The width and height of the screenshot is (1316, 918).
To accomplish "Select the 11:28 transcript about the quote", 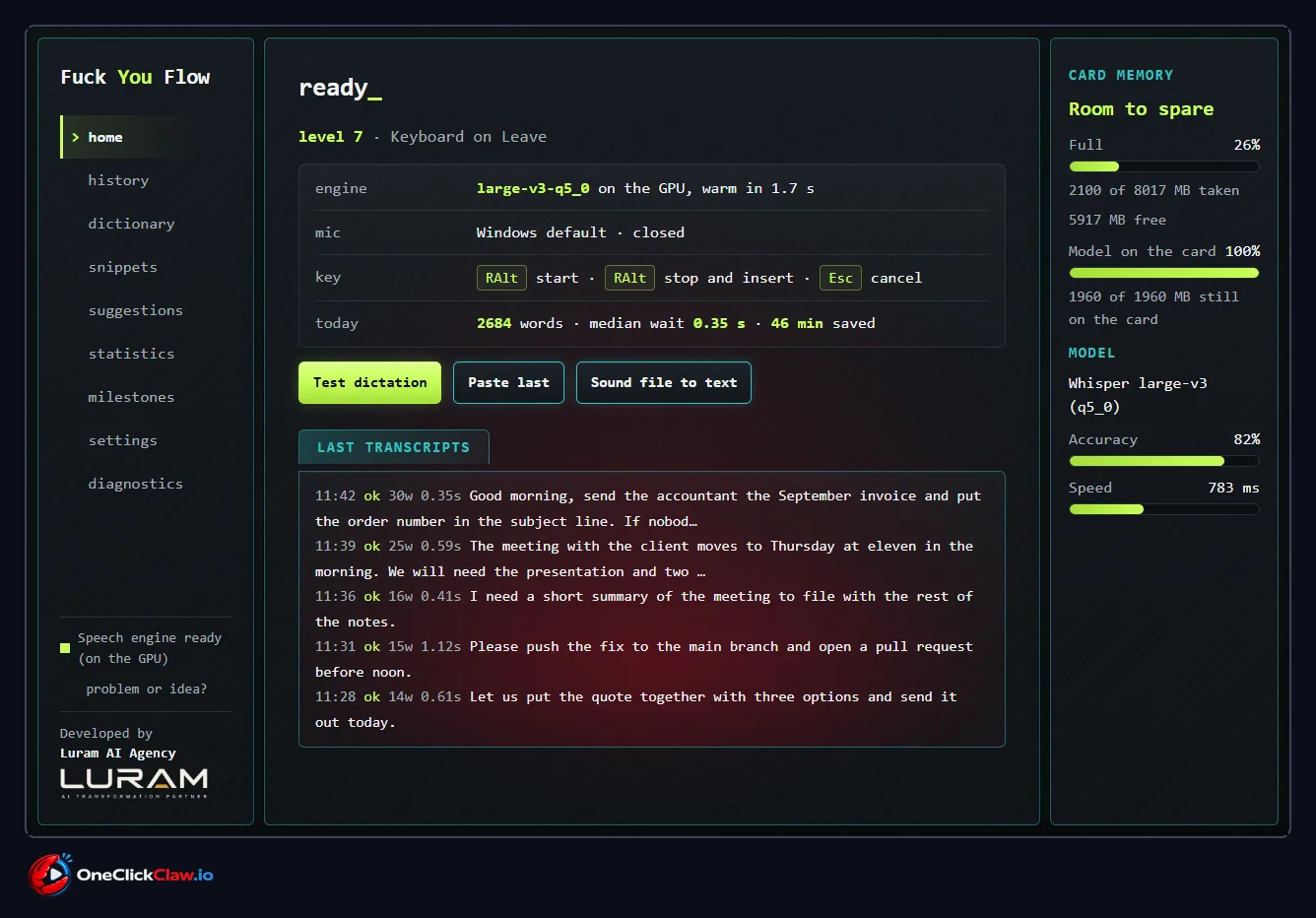I will tap(651, 709).
